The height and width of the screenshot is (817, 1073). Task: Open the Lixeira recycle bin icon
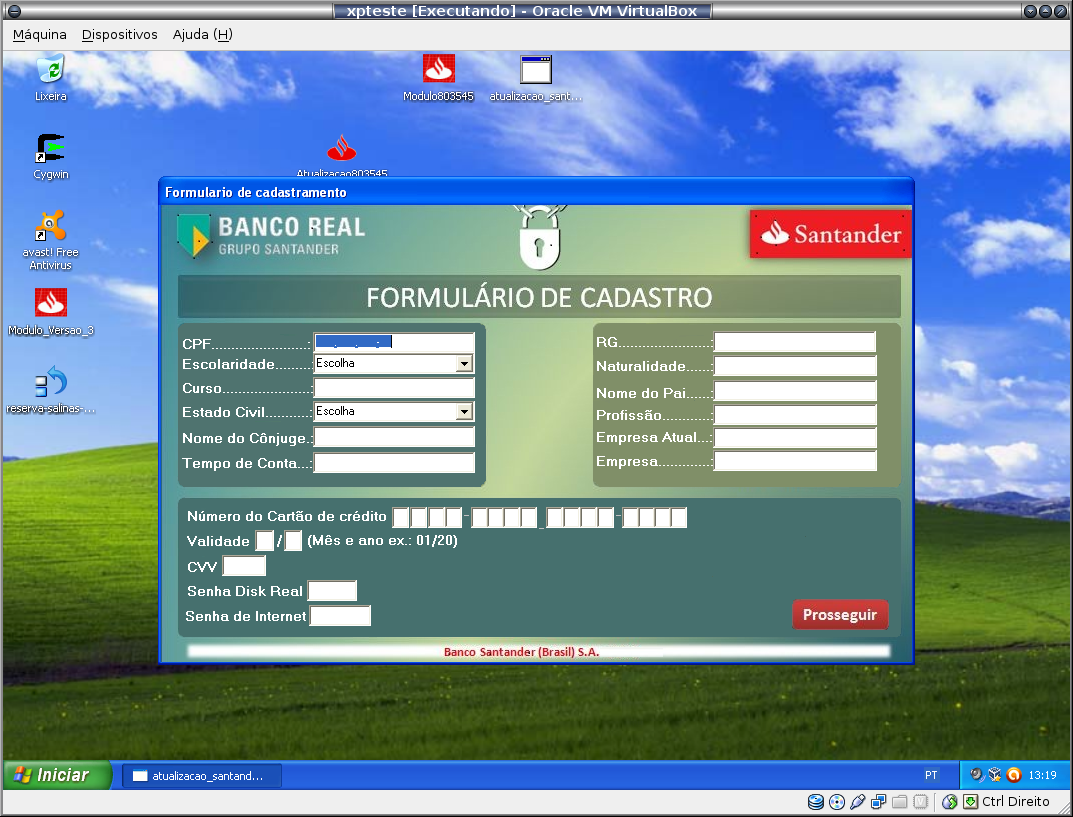51,76
